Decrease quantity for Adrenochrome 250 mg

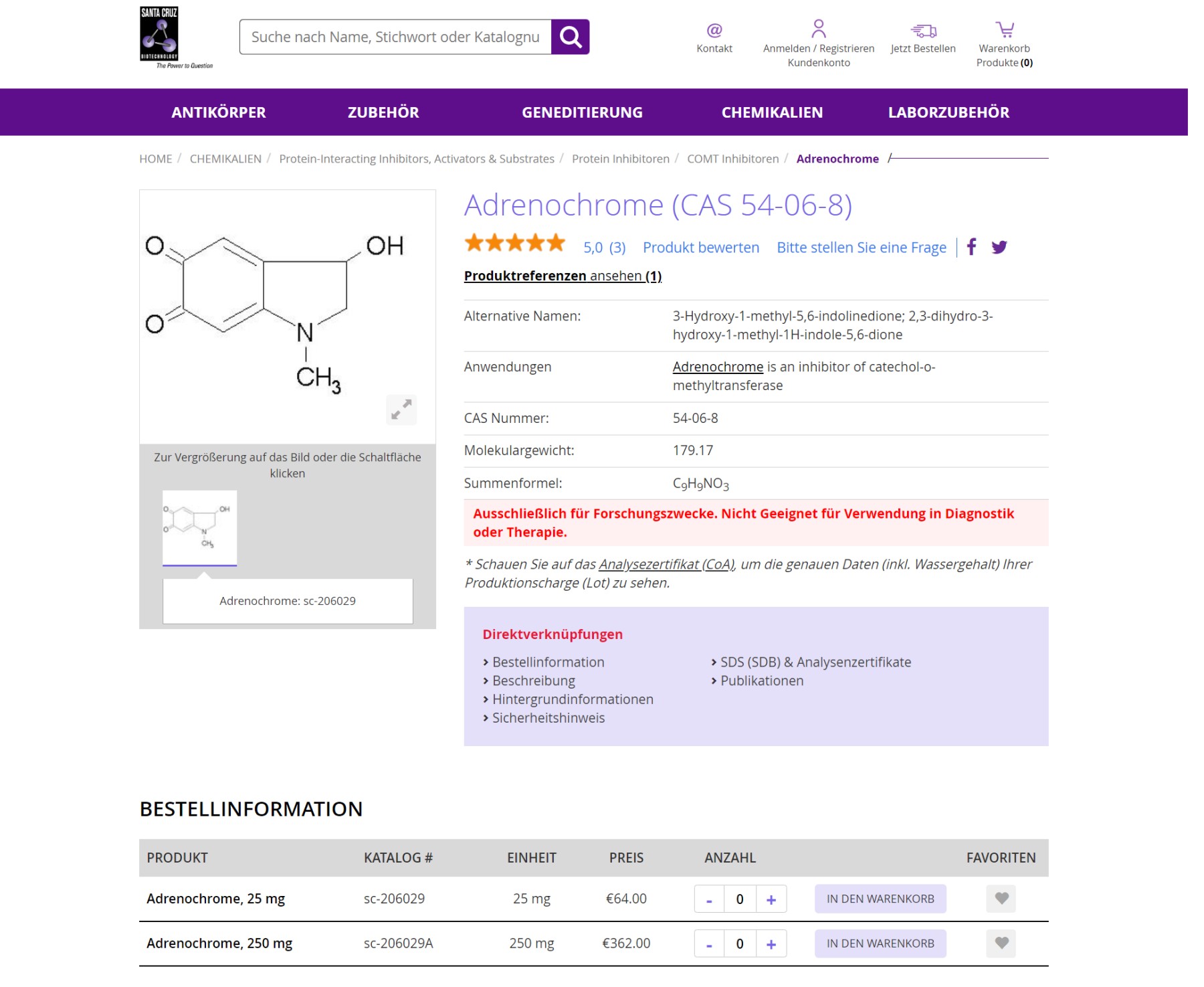pyautogui.click(x=709, y=944)
